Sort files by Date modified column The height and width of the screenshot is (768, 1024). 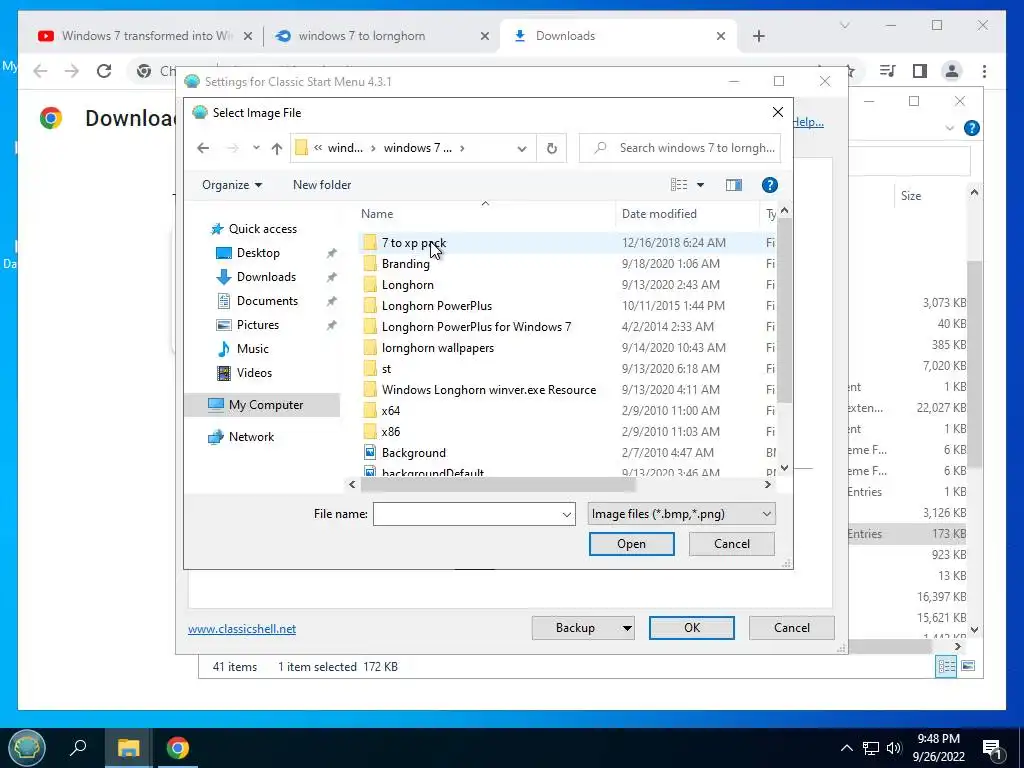659,214
